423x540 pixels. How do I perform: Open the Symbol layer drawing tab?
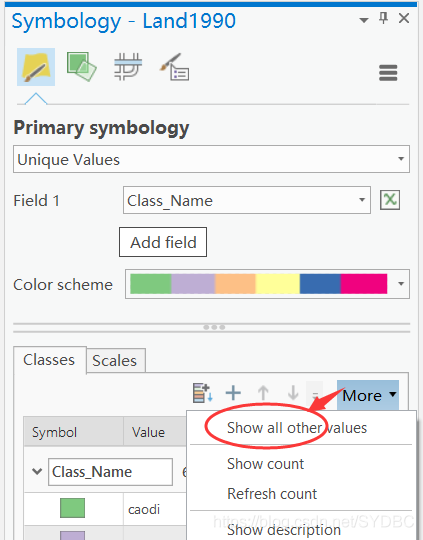point(128,66)
